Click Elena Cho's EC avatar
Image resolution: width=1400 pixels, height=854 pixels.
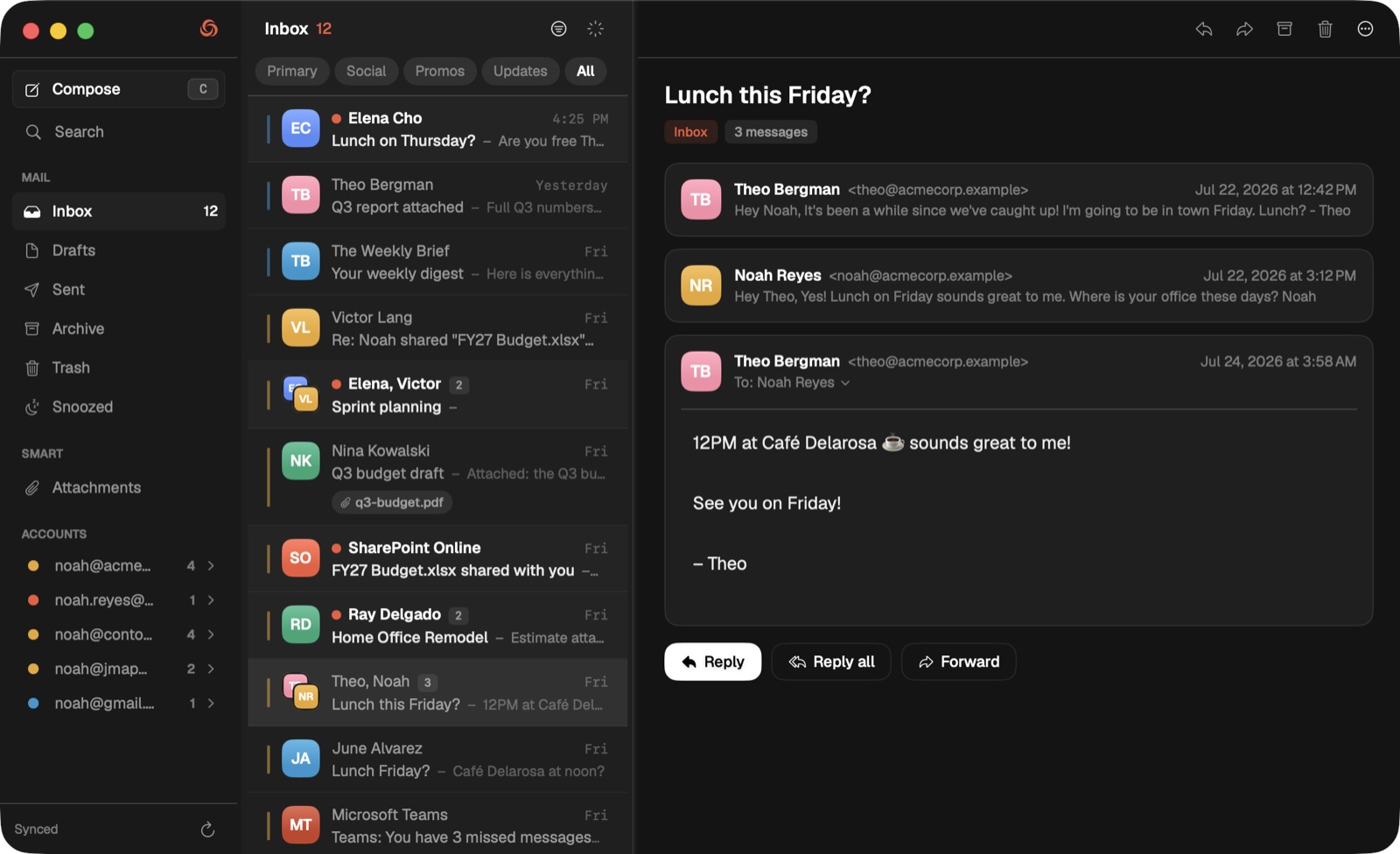pos(300,129)
